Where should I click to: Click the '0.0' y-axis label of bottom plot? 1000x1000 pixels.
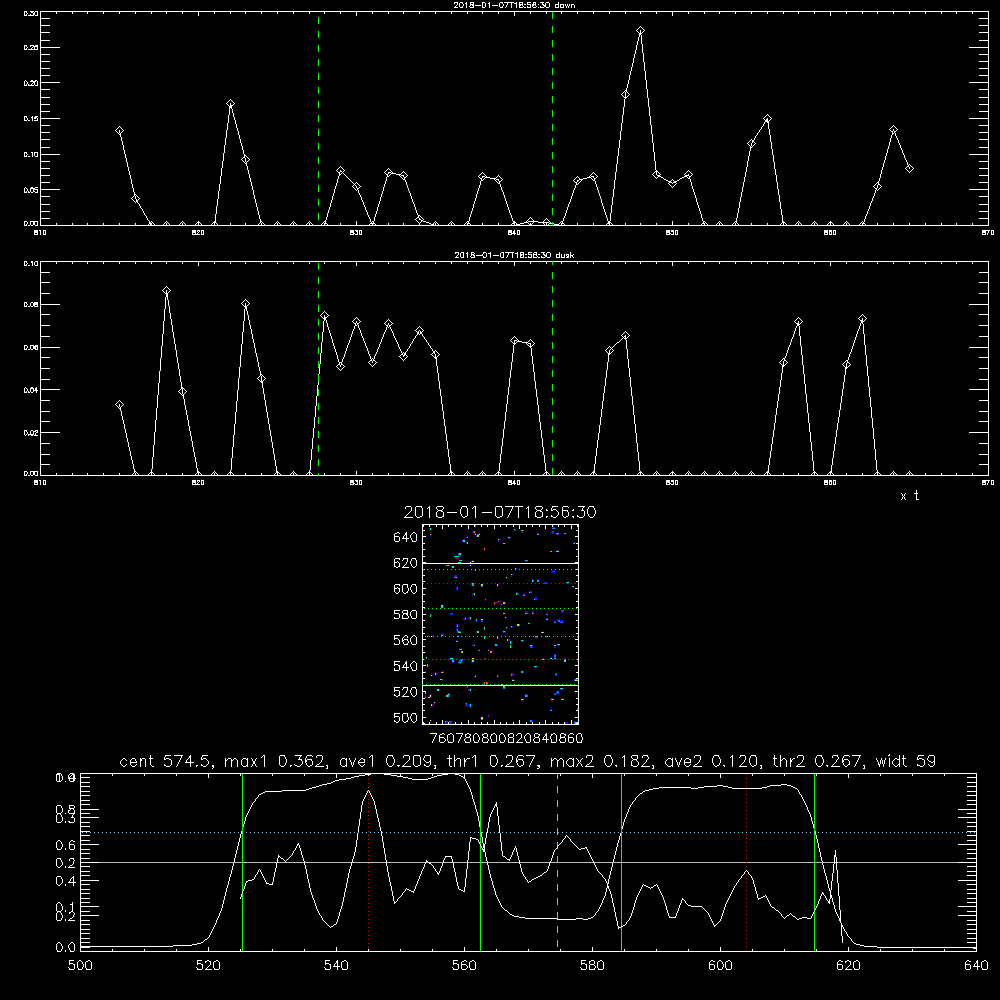click(x=65, y=947)
